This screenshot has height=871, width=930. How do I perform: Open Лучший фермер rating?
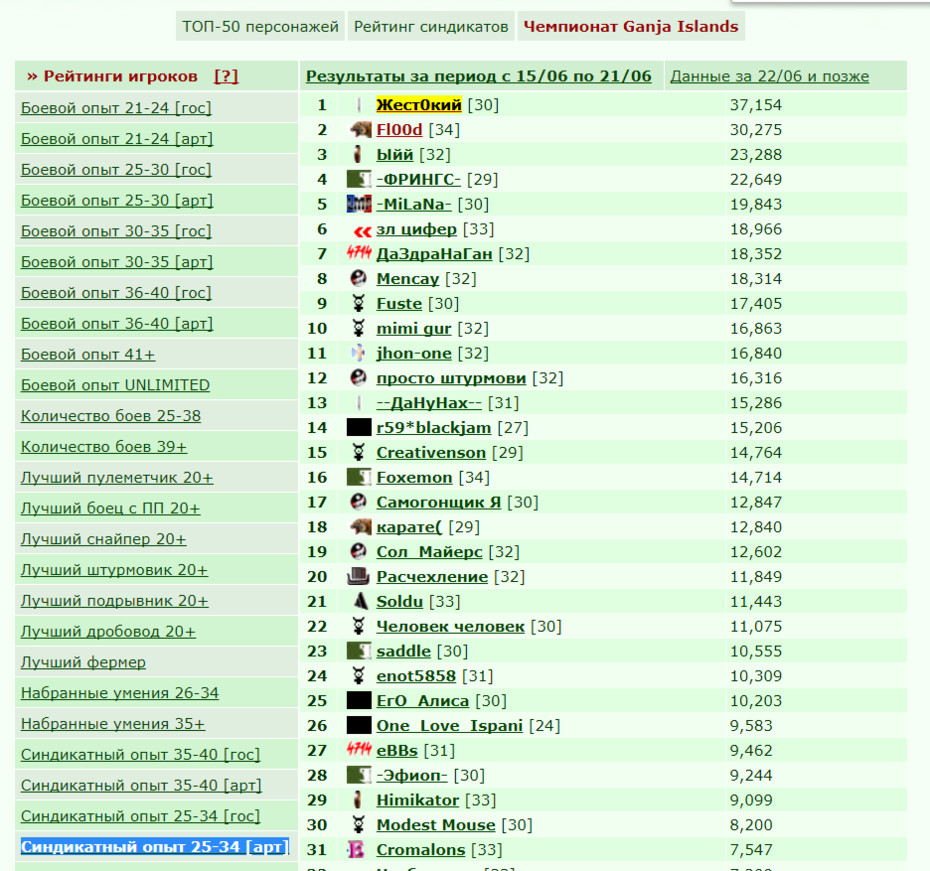[83, 662]
